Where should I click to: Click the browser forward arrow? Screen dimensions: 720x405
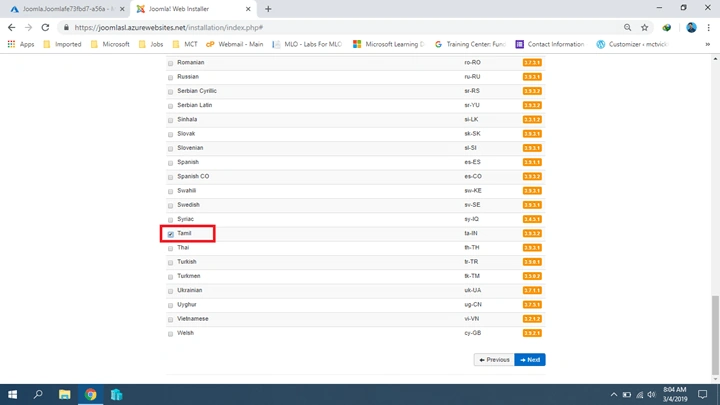pyautogui.click(x=28, y=28)
